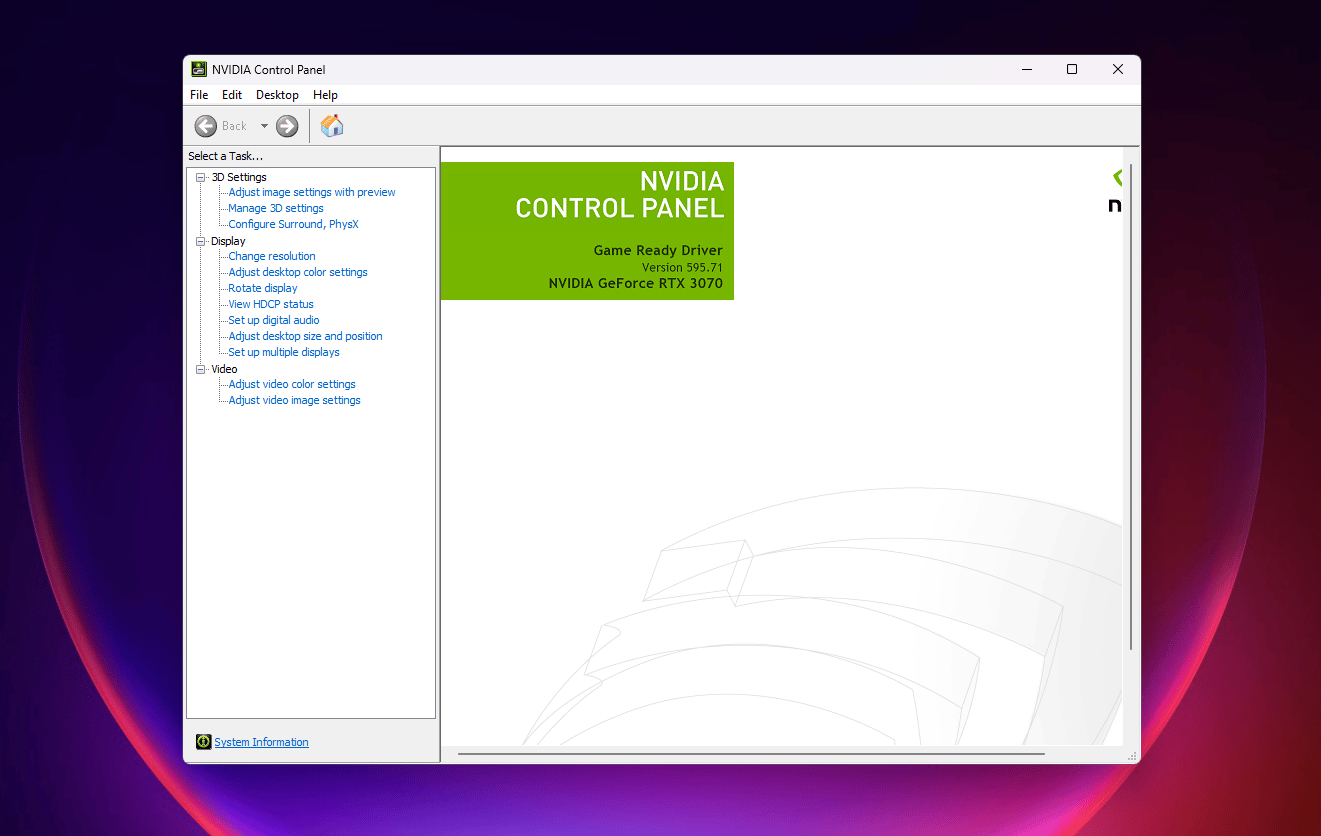
Task: Click the "Select a Task..." header
Action: click(226, 156)
